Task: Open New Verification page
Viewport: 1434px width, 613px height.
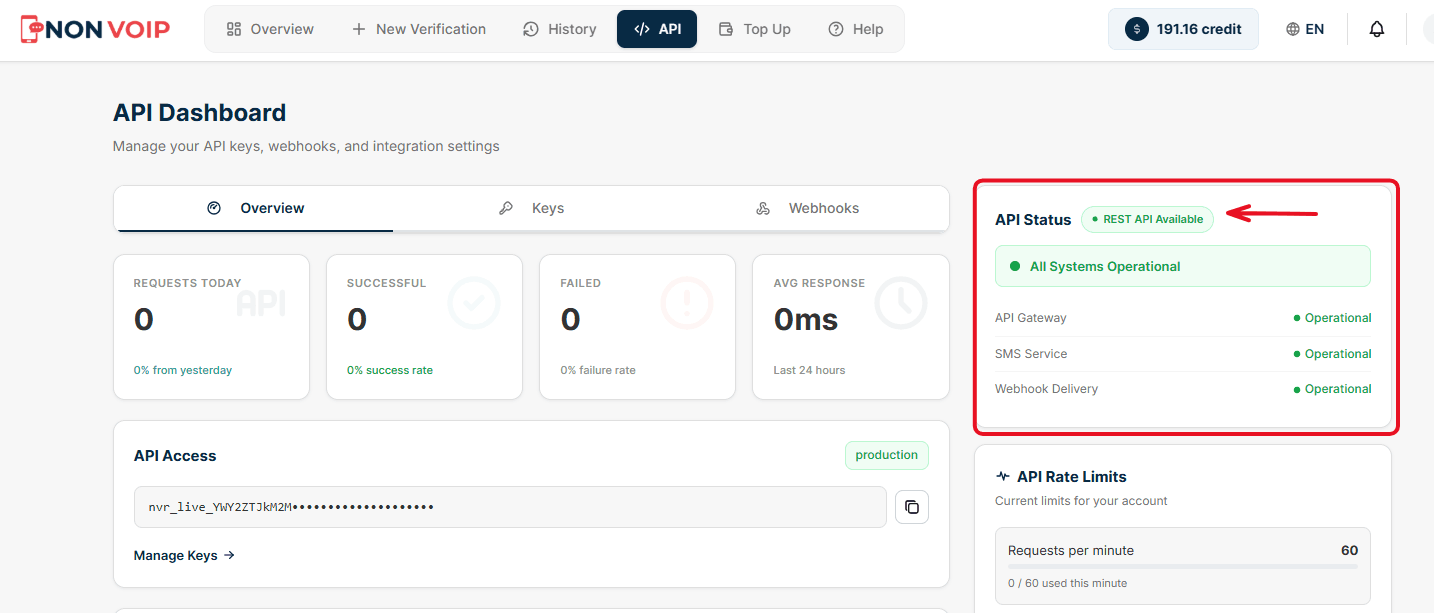Action: click(x=418, y=29)
